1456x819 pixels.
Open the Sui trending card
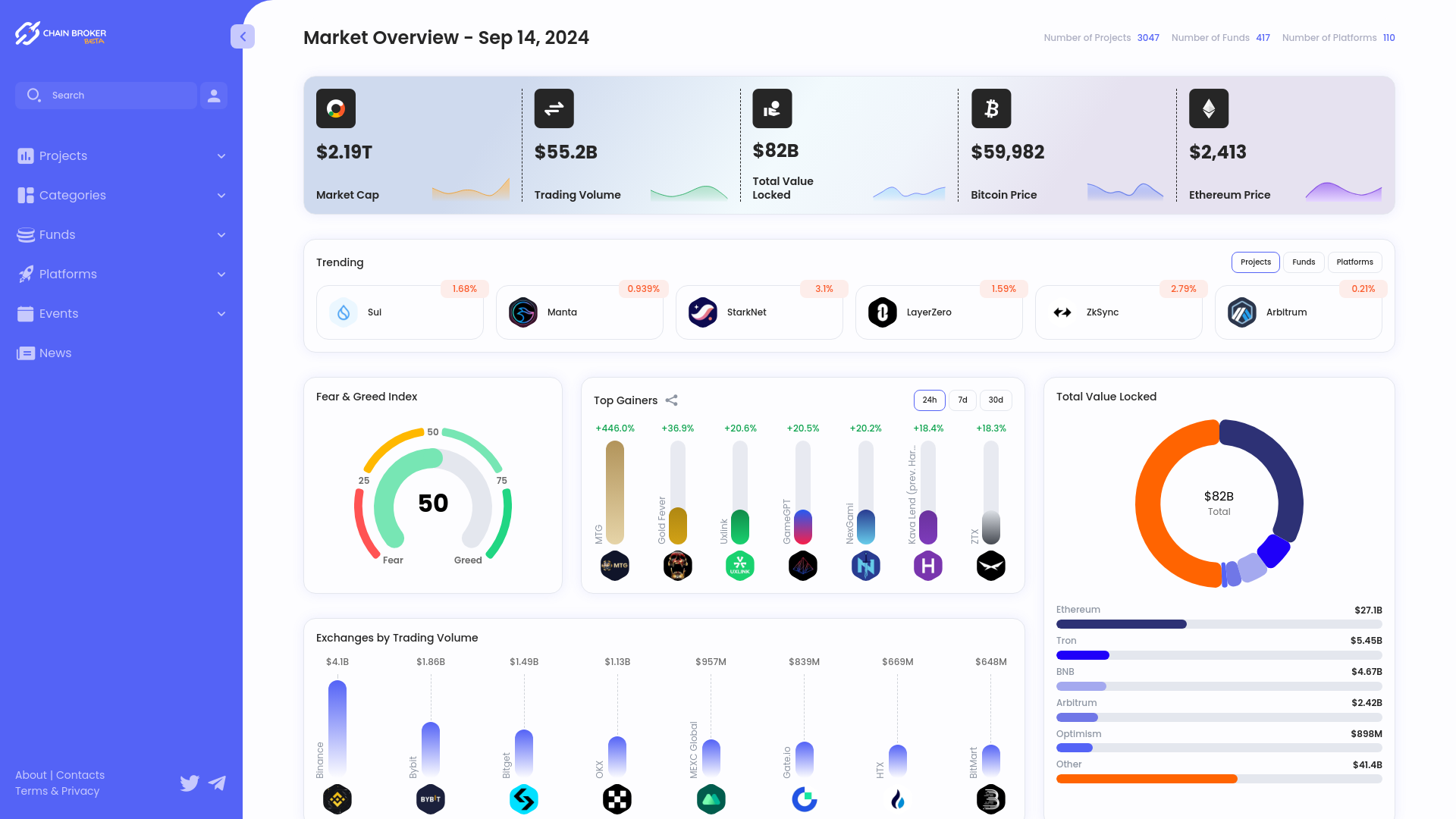point(400,312)
